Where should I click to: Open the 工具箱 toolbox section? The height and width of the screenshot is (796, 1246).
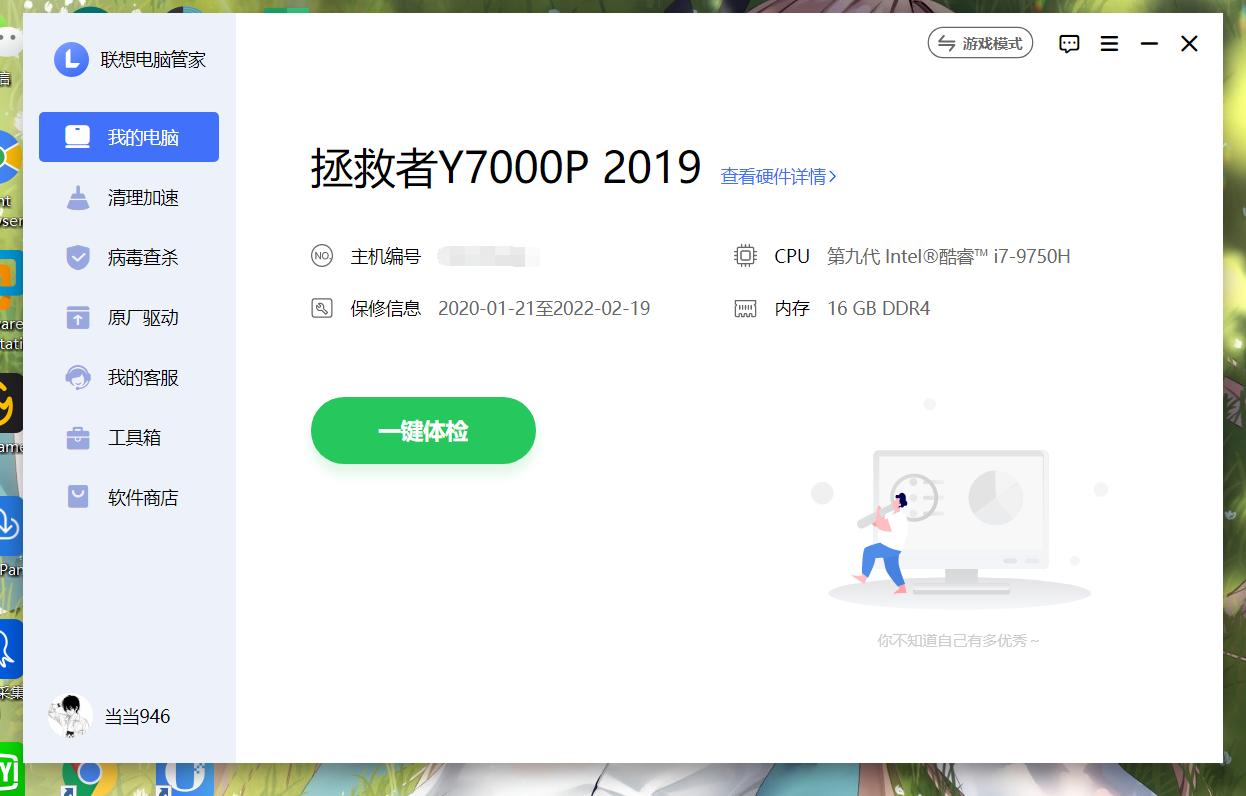click(x=128, y=437)
